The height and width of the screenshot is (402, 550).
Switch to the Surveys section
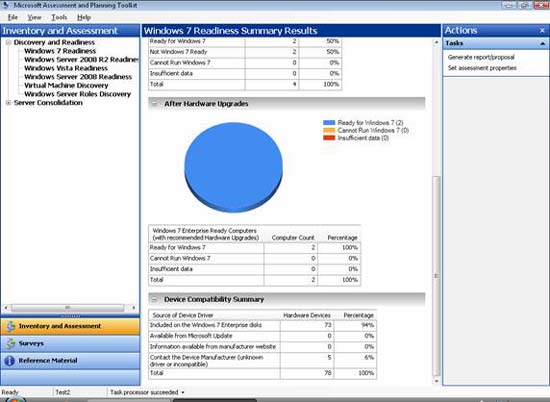tap(70, 343)
